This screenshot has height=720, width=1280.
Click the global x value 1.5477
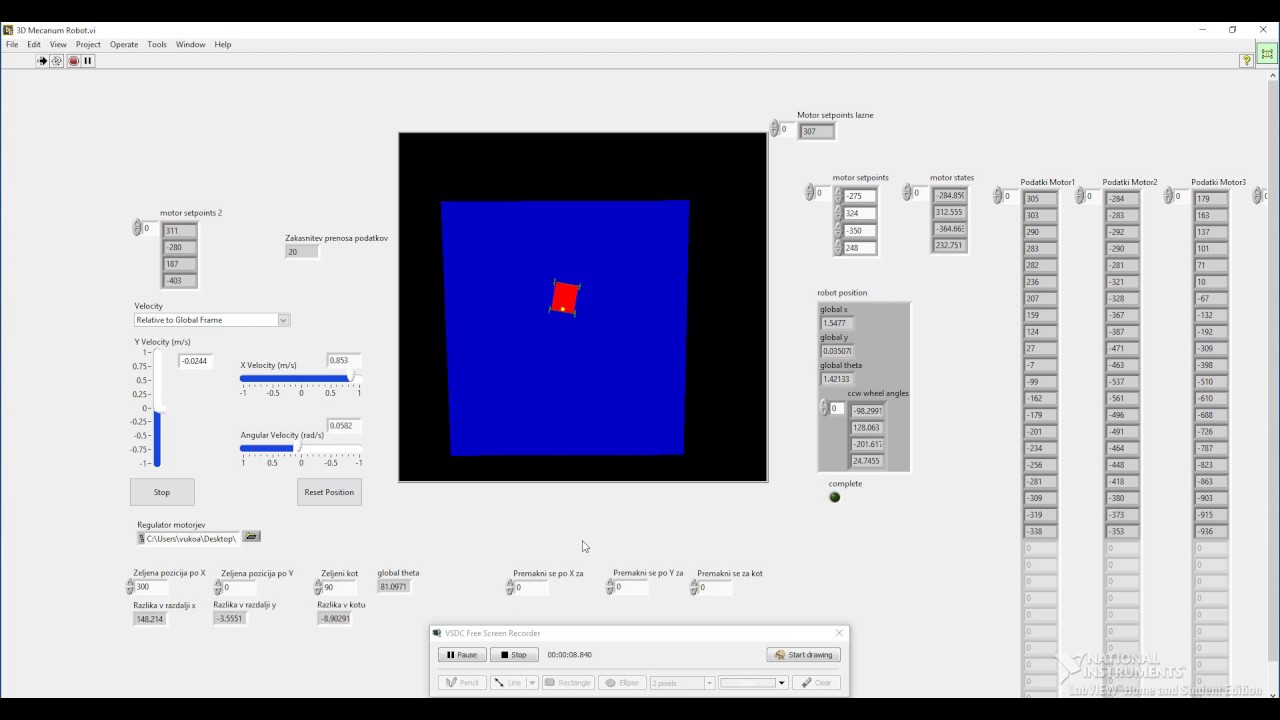pos(837,323)
